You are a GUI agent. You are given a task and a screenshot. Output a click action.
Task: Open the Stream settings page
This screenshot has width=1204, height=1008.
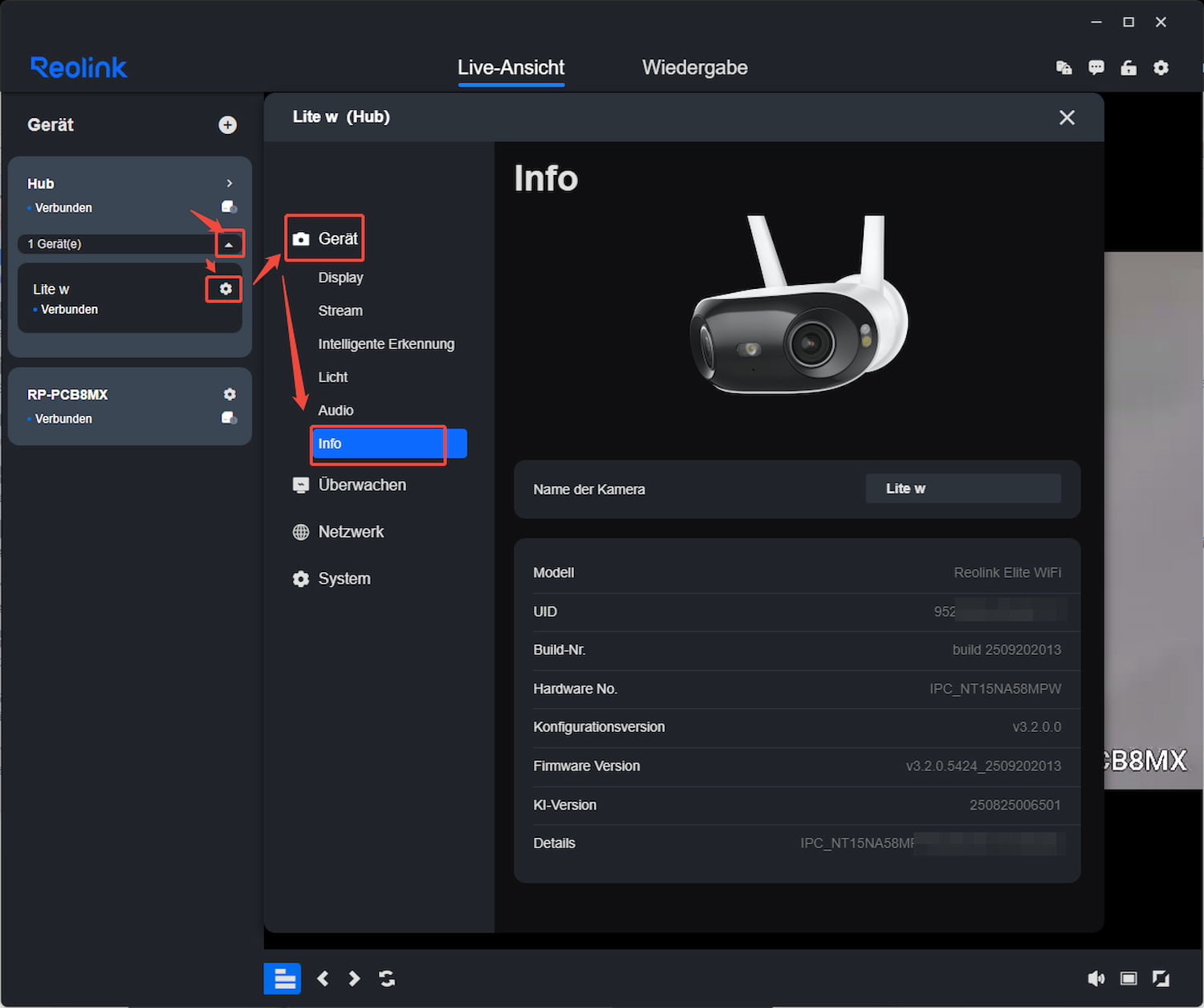coord(340,311)
